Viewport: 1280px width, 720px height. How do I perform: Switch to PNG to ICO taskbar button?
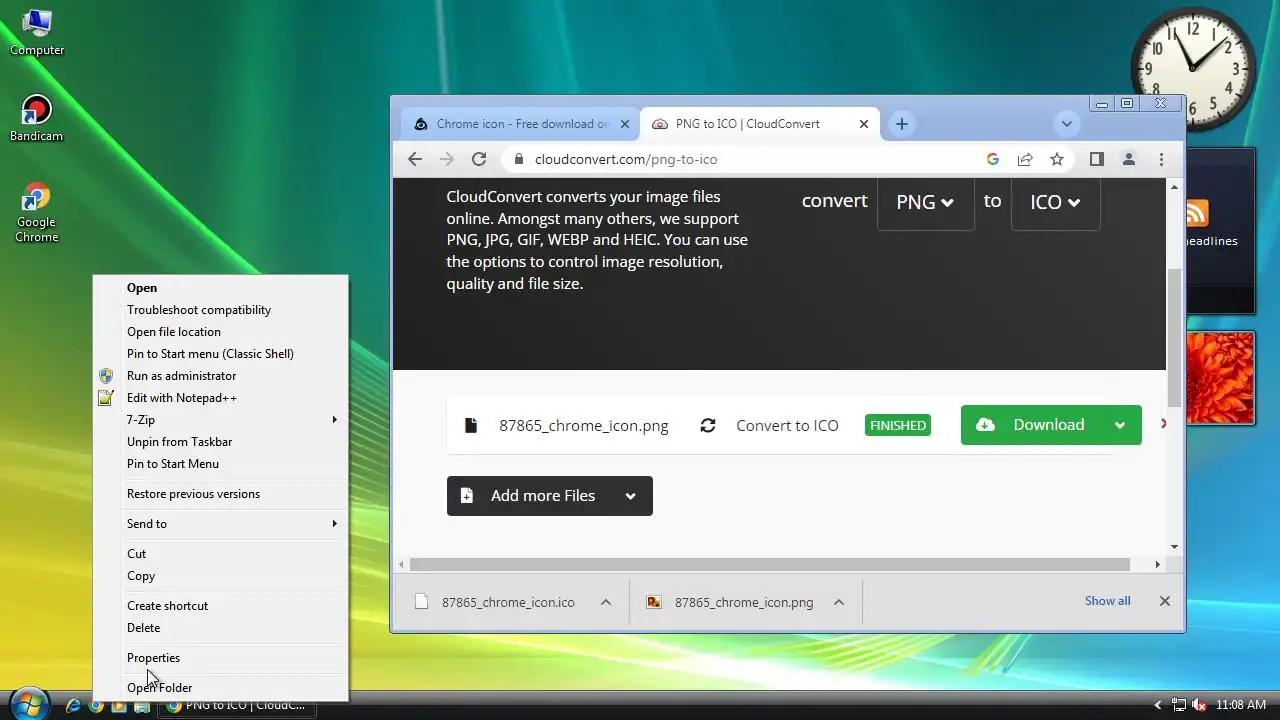coord(238,705)
